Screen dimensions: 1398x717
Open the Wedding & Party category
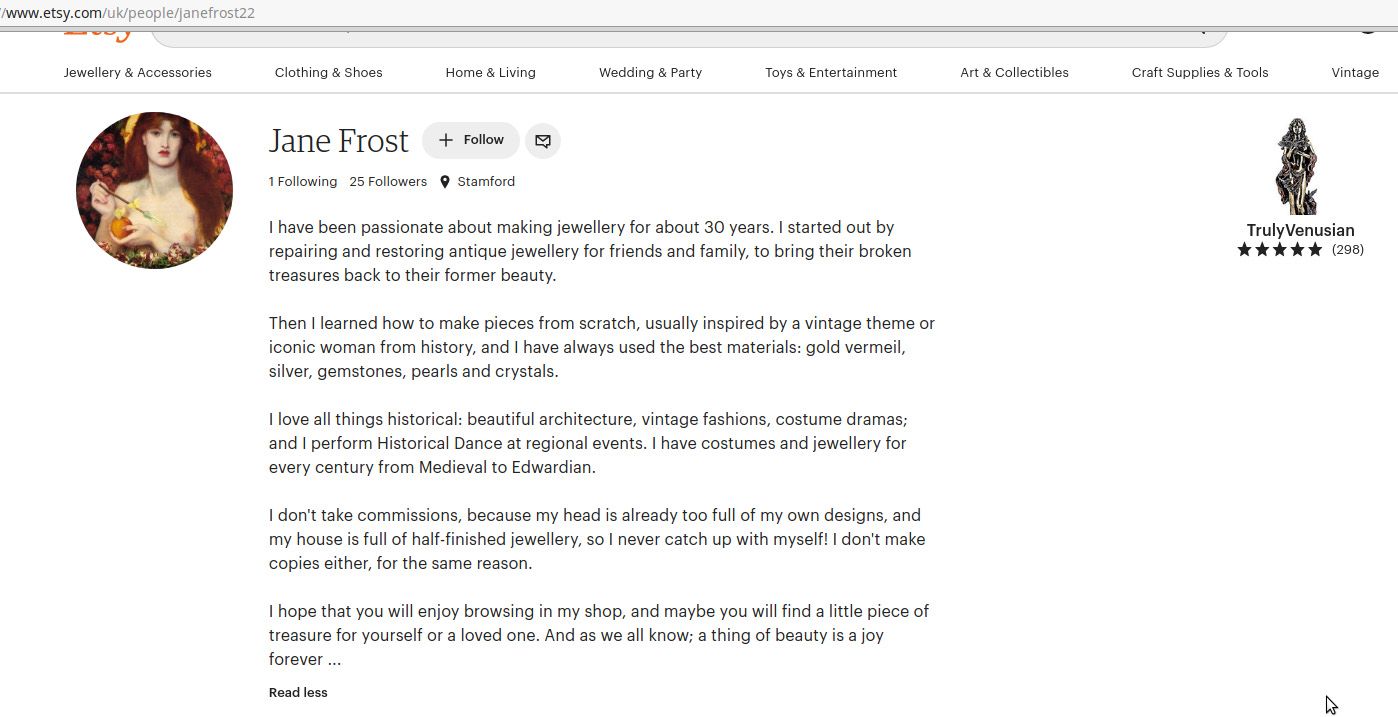(651, 72)
